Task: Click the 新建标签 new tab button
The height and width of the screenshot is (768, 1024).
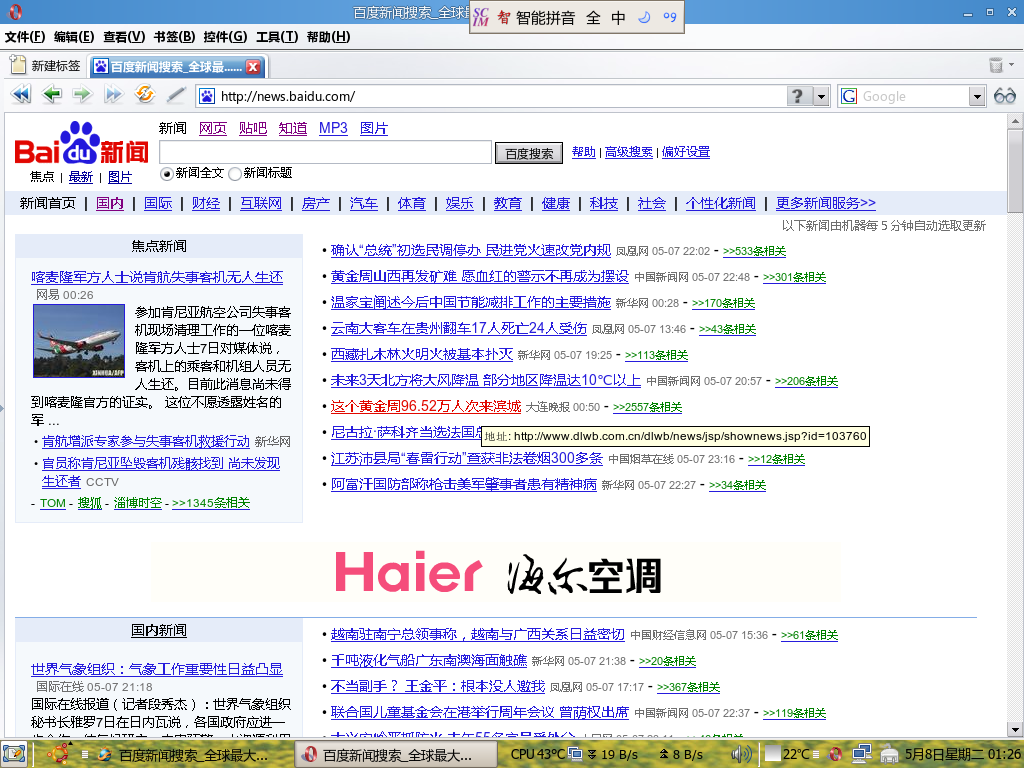Action: 45,66
